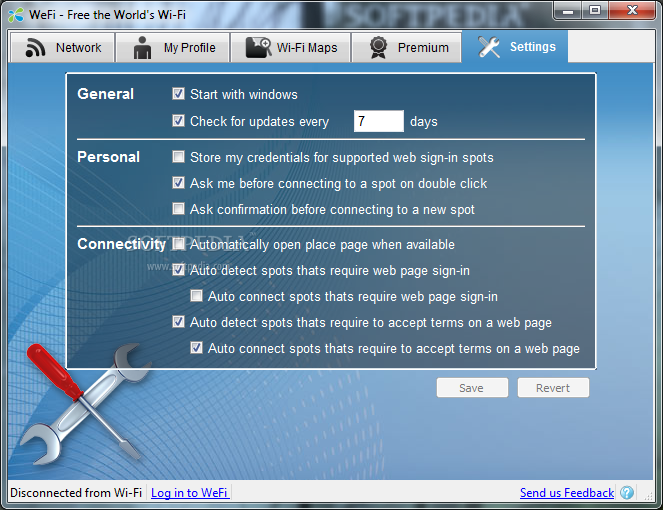This screenshot has width=663, height=510.
Task: Click the window resize grip corner
Action: [648, 495]
